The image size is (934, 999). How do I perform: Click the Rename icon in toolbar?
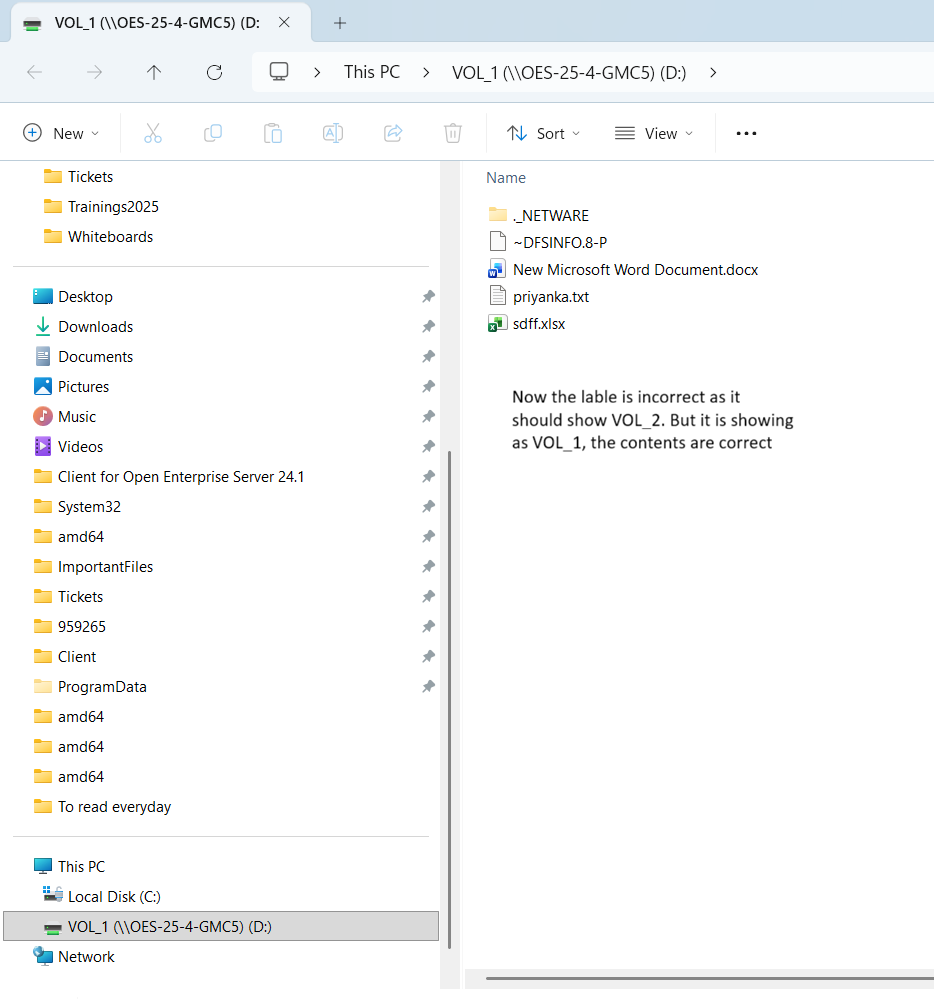pos(333,133)
